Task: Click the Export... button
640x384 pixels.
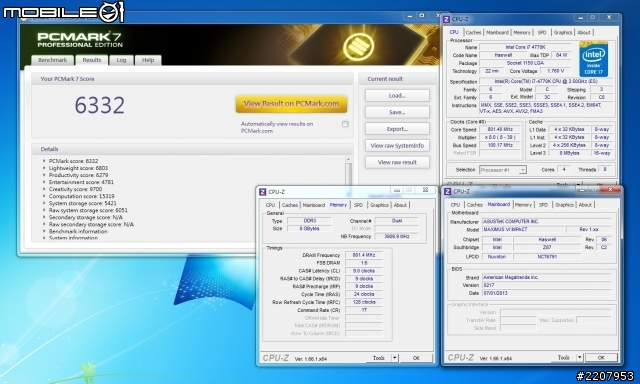Action: [397, 129]
